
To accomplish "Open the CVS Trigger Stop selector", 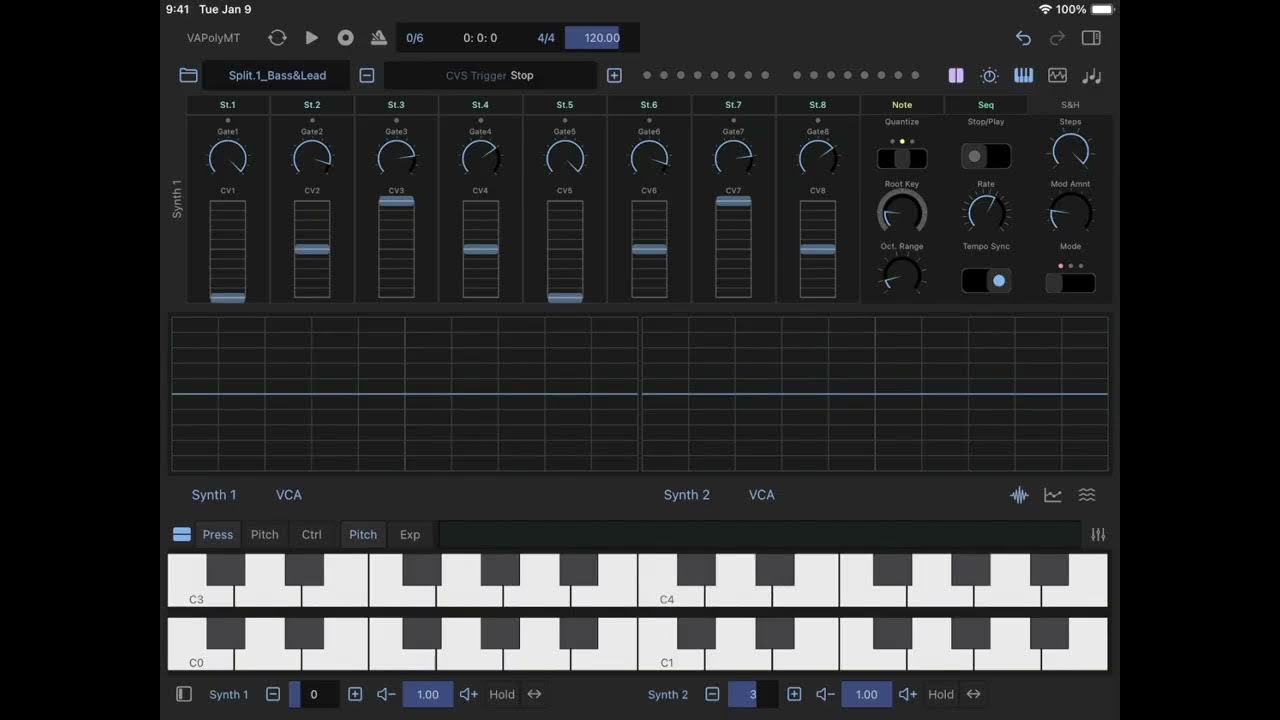I will [x=490, y=75].
